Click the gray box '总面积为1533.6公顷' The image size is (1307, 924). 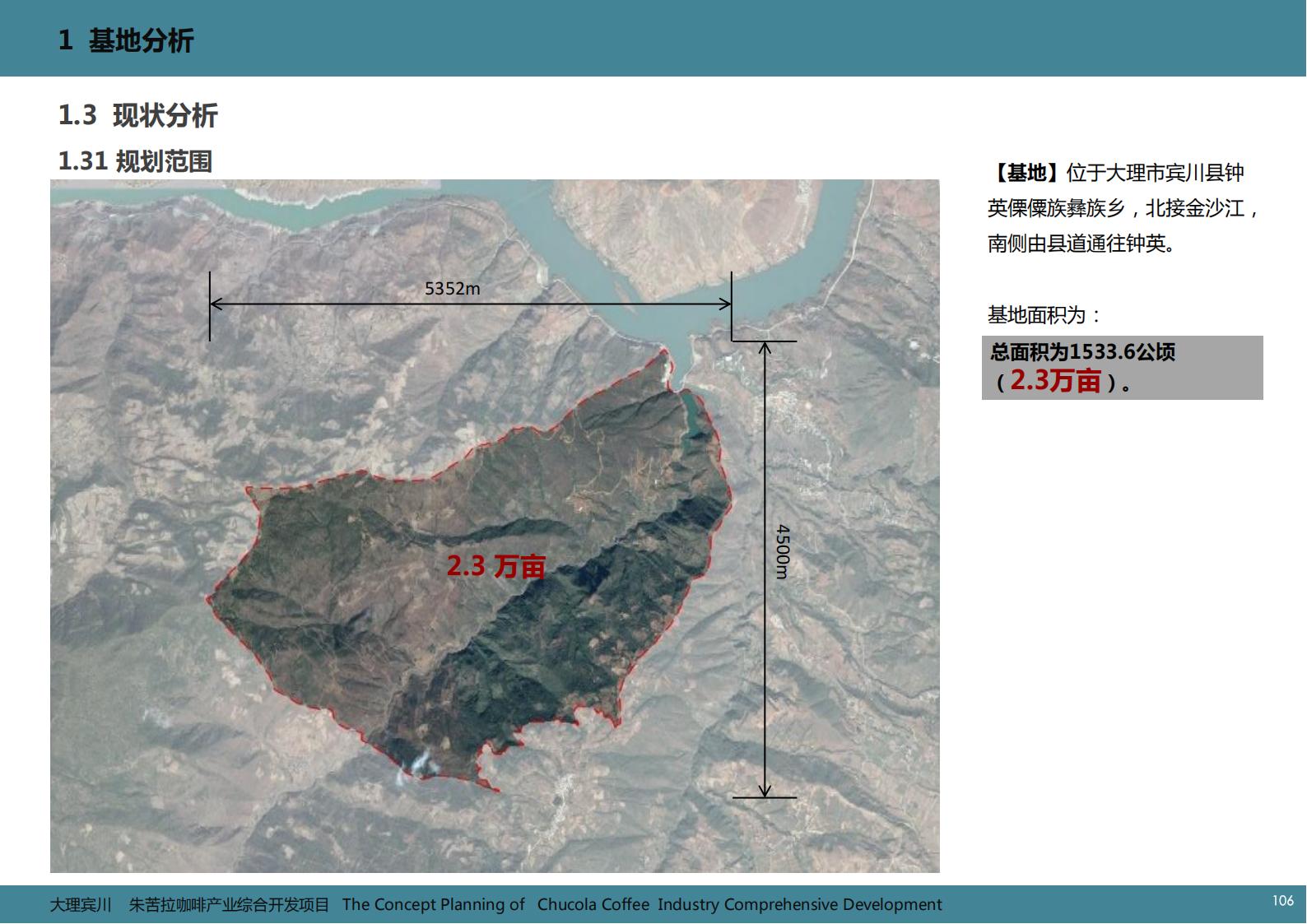[1123, 368]
